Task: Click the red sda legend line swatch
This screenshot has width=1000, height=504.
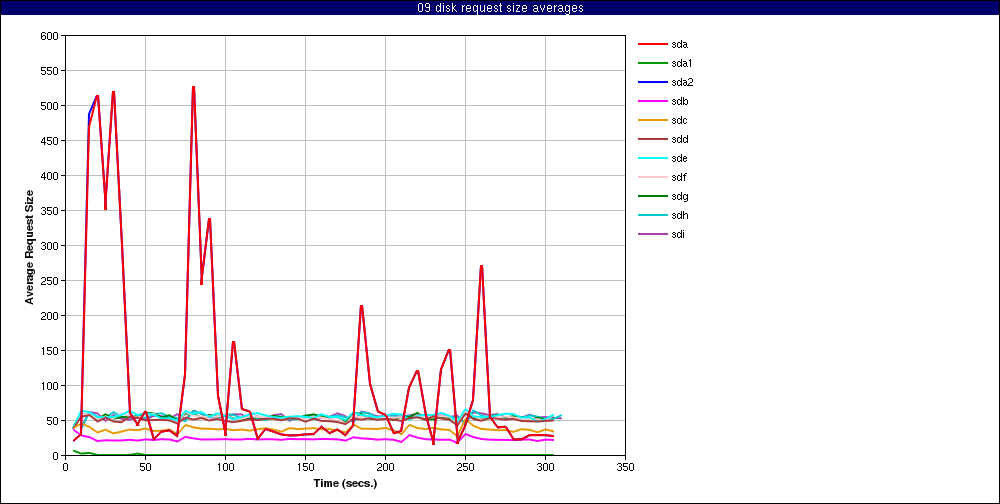Action: click(x=652, y=44)
